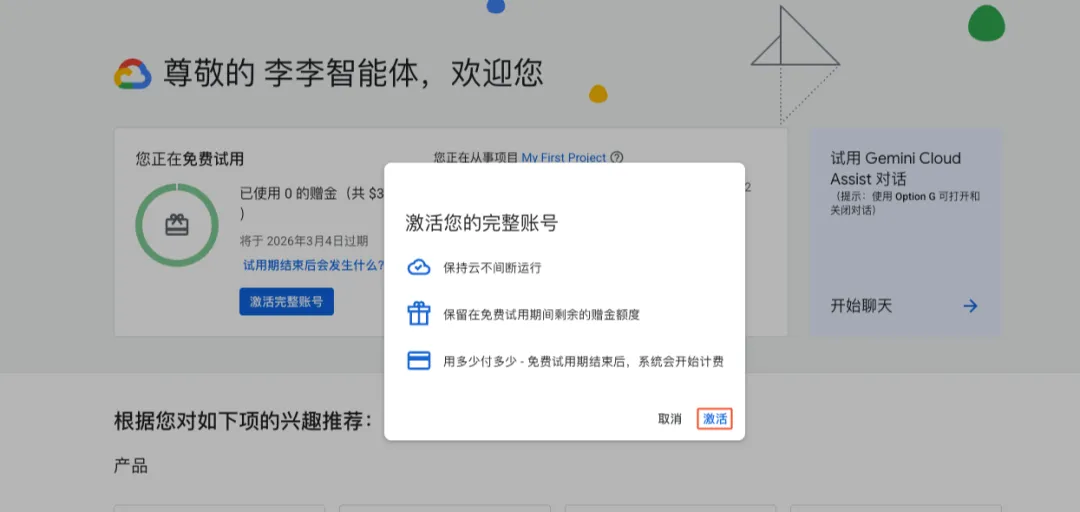Click the 保持云不间断运行 text
Image resolution: width=1080 pixels, height=512 pixels.
coord(492,268)
